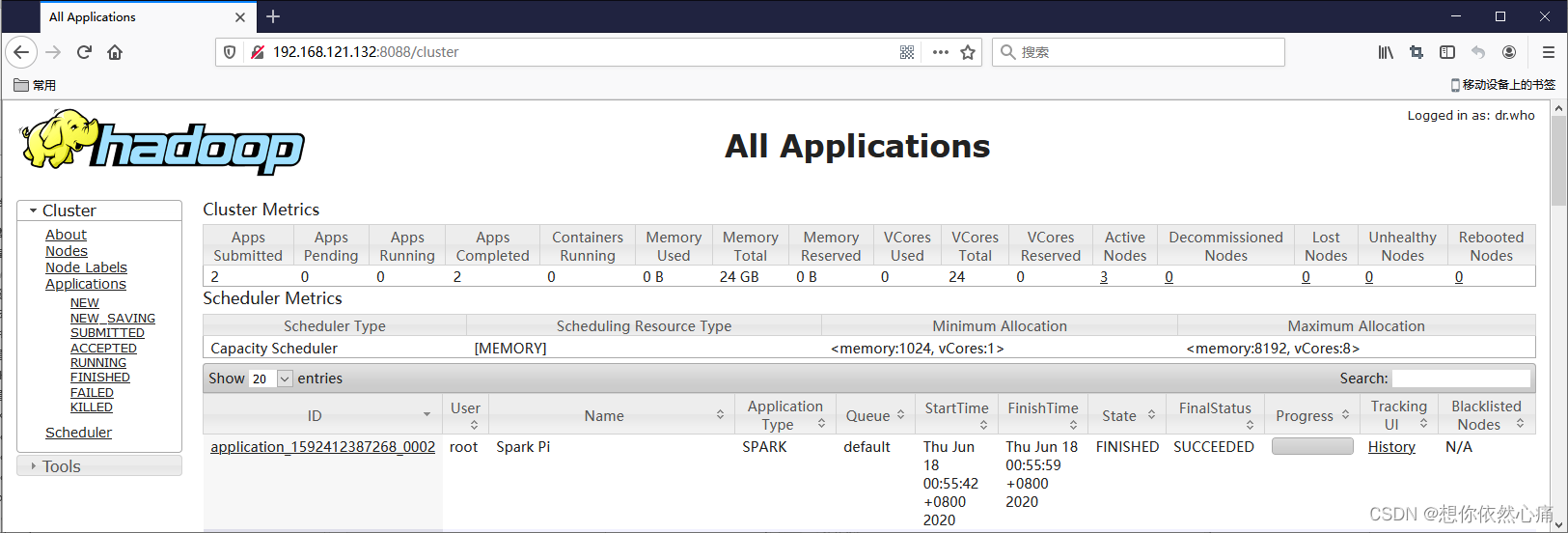Viewport: 1568px width, 533px height.
Task: Click Decommissioned Nodes count 0 link
Action: 1169,277
